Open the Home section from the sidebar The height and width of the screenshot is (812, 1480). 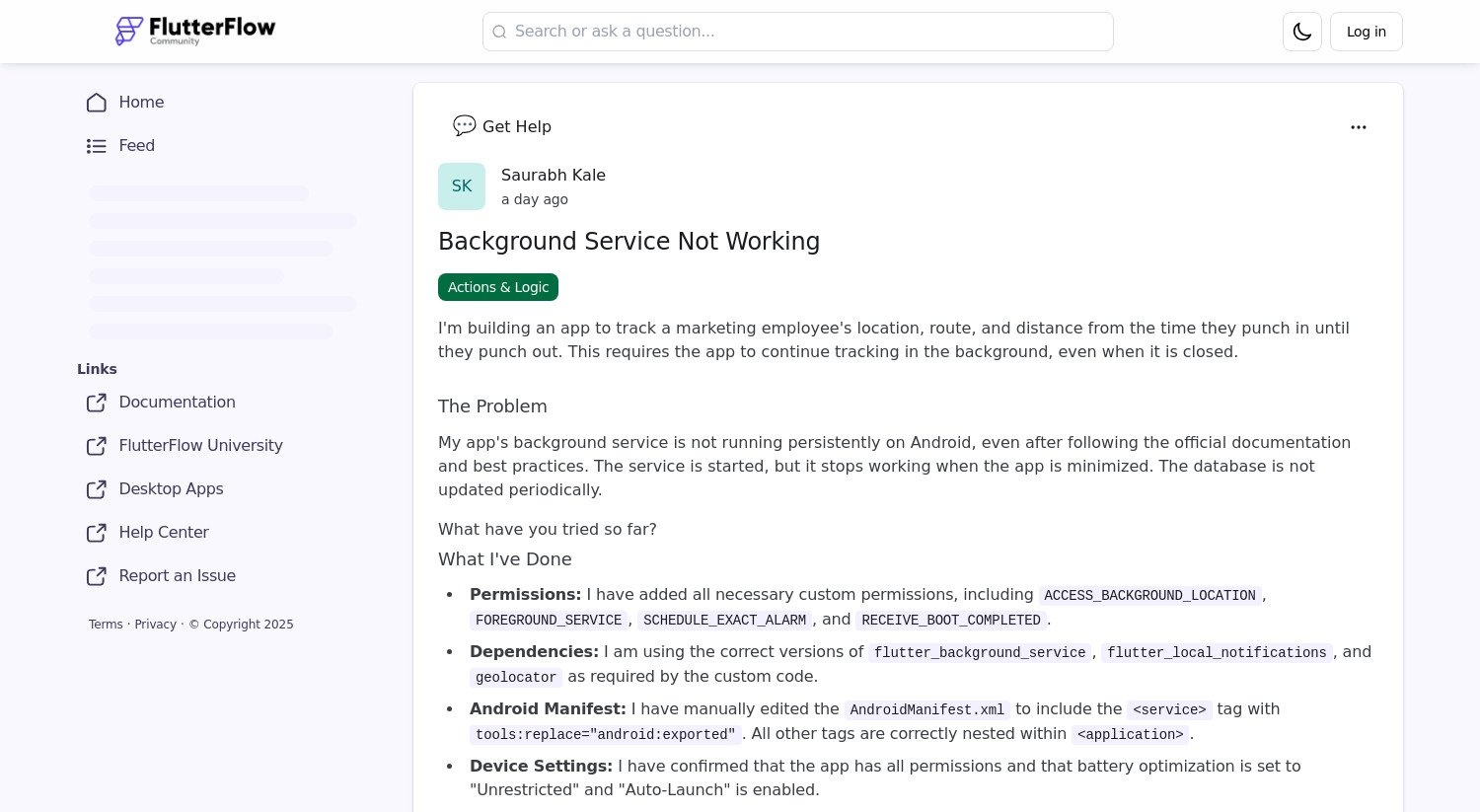(x=141, y=103)
